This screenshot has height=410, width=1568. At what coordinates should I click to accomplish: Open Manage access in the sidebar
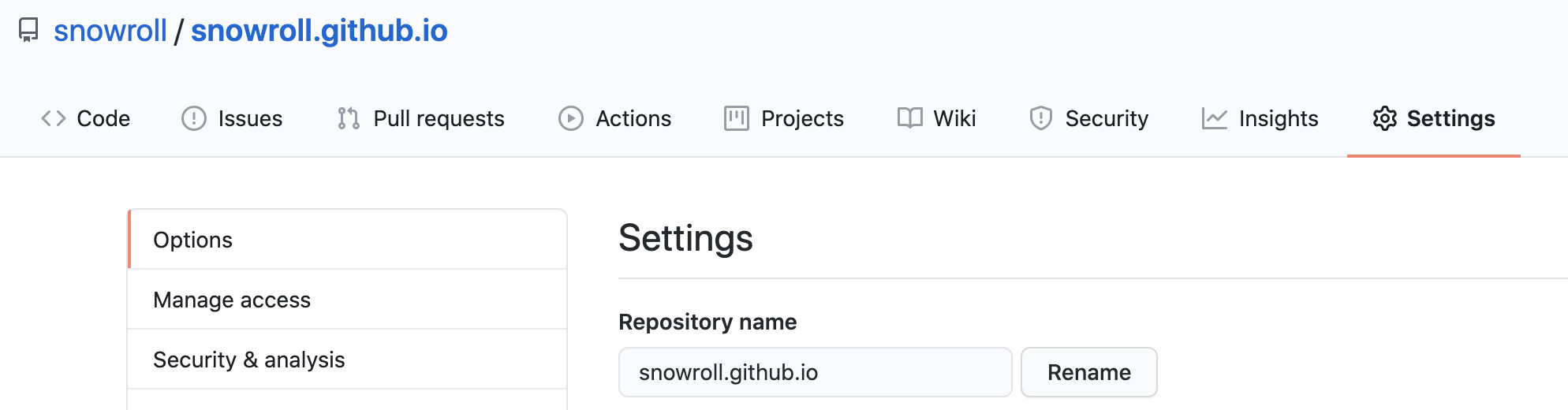click(x=232, y=300)
